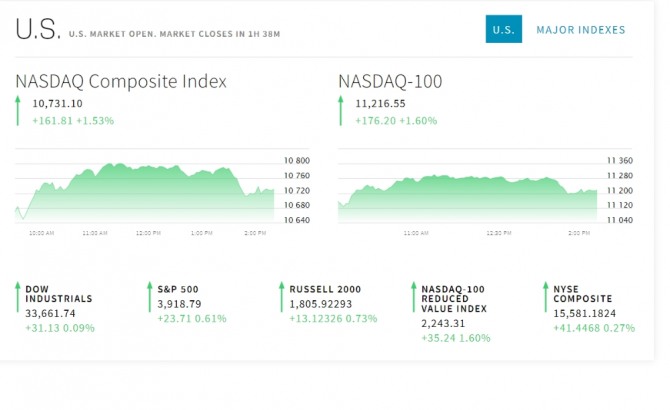The image size is (670, 410).
Task: Click the NASDAQ Composite green up arrow
Action: tap(18, 110)
